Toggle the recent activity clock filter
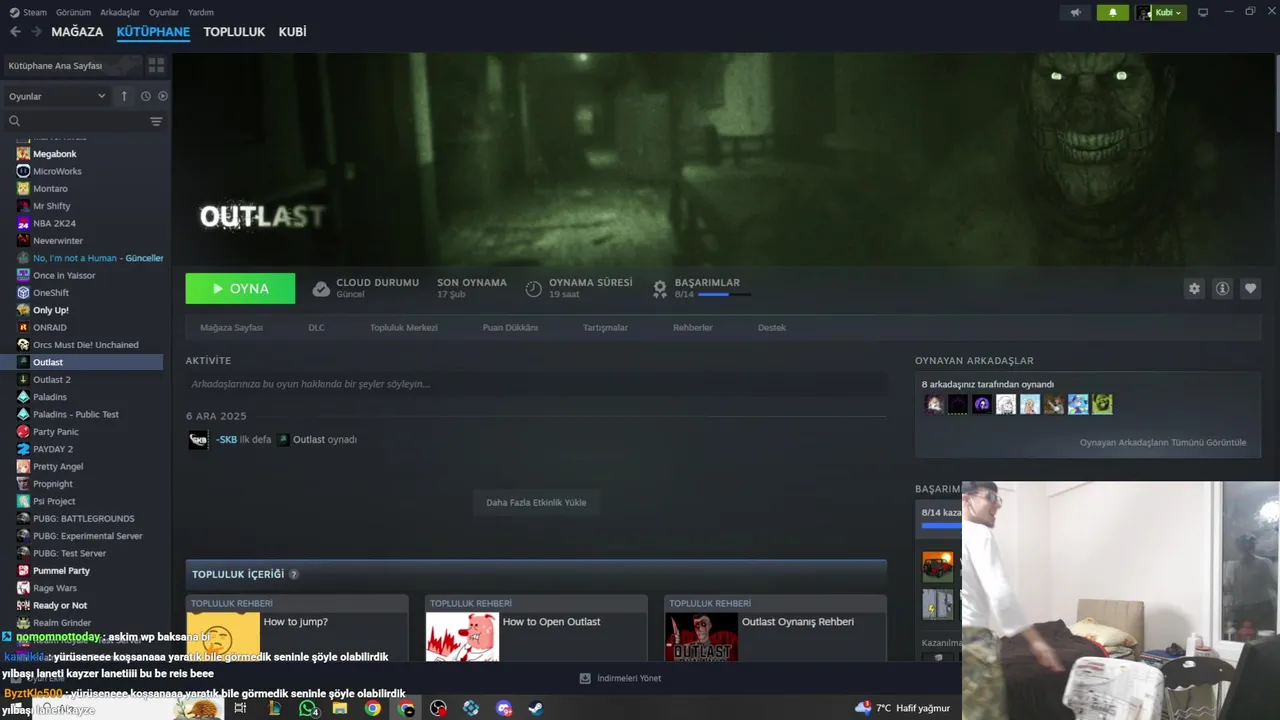The image size is (1280, 720). 145,96
